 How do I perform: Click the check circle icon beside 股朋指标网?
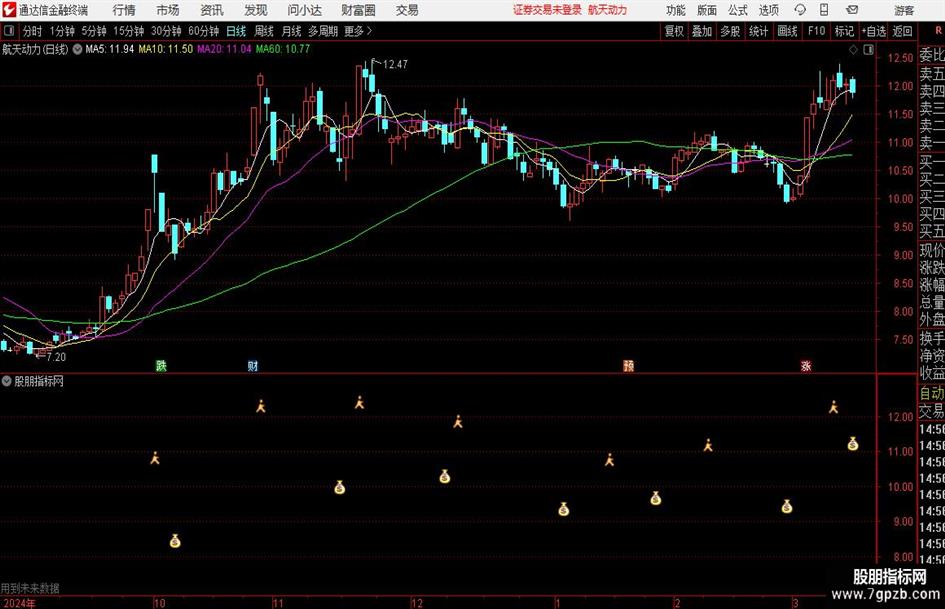[7, 381]
